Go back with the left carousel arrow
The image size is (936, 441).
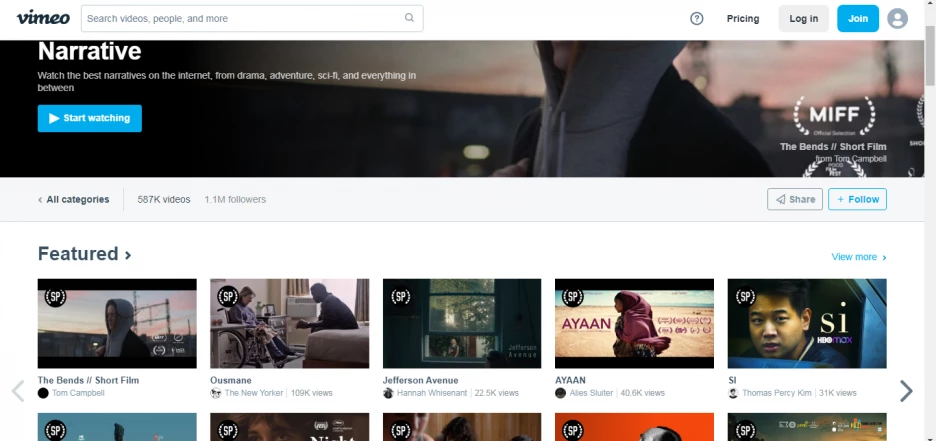(x=17, y=390)
